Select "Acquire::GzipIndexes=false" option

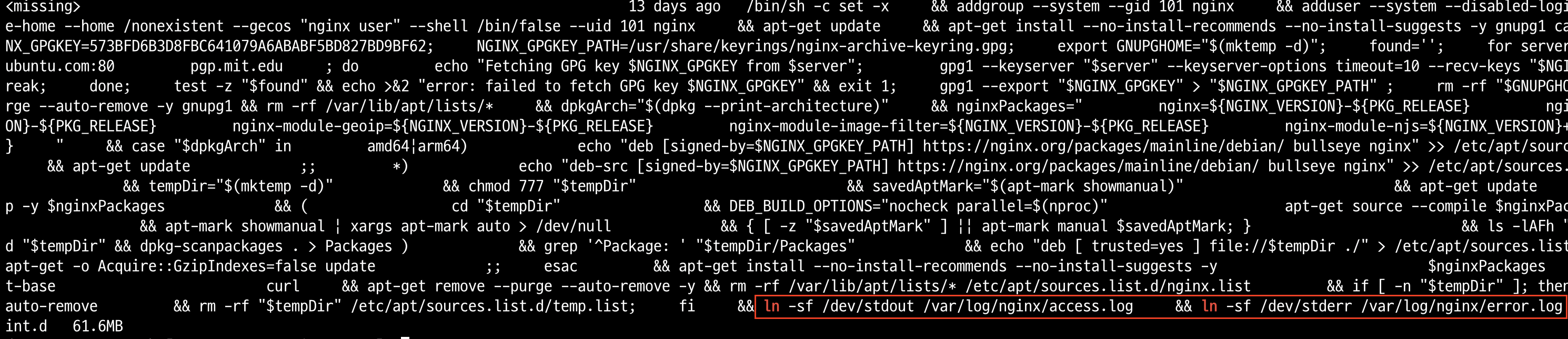coord(207,266)
